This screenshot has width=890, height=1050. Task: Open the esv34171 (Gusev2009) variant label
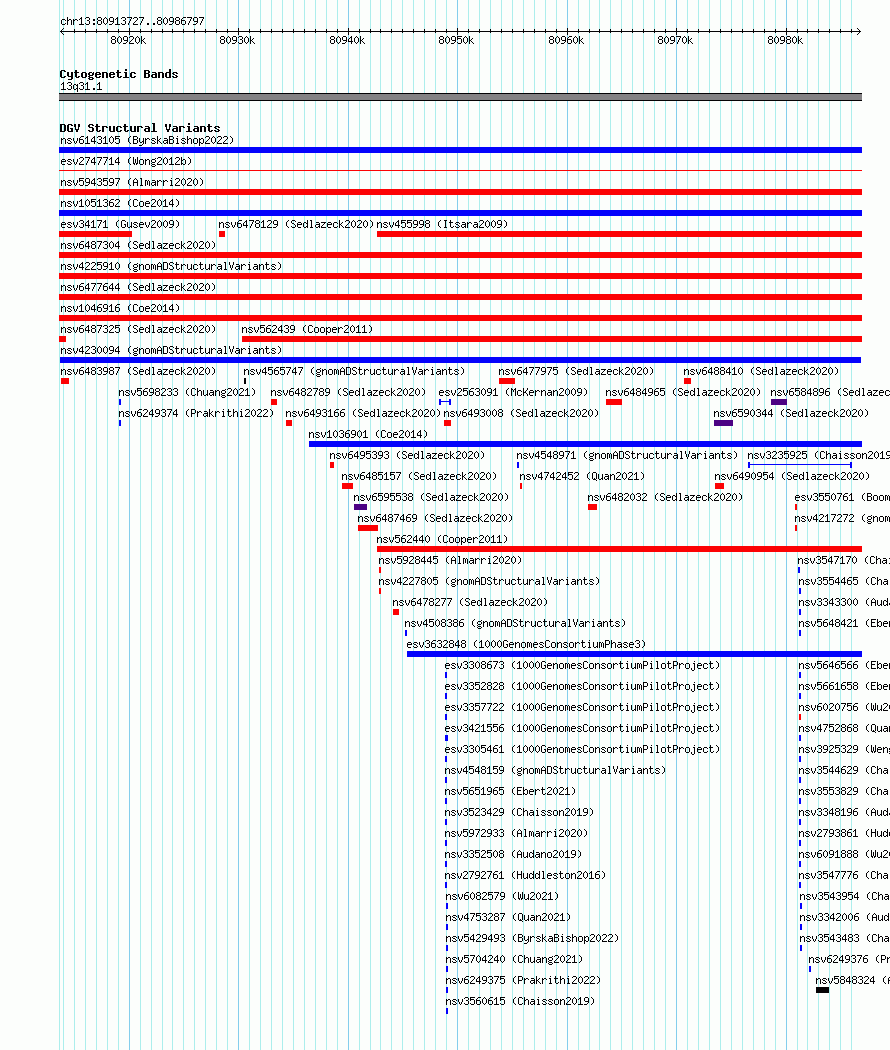(120, 224)
